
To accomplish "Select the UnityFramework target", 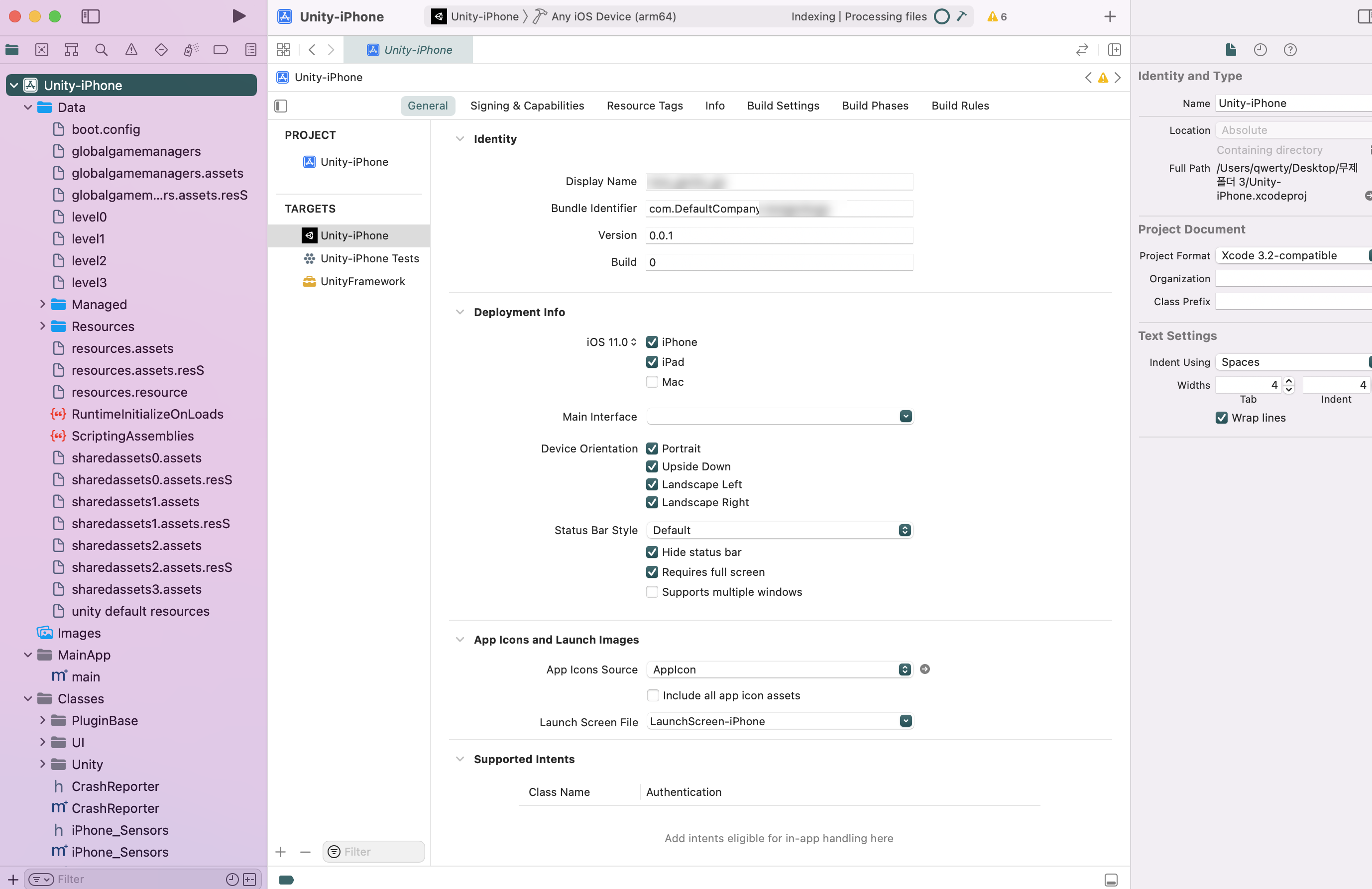I will tap(362, 281).
